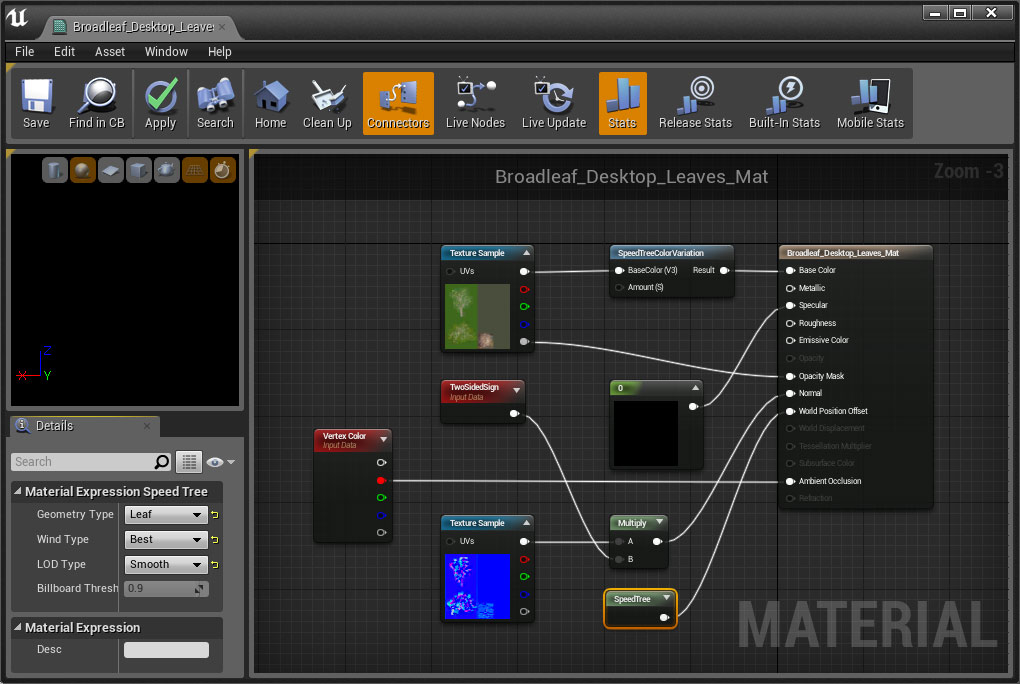
Task: Open the Edit menu
Action: tap(64, 51)
